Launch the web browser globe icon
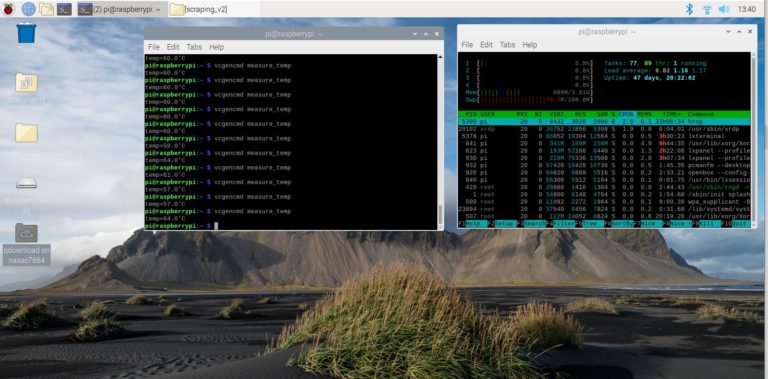This screenshot has height=379, width=768. (28, 9)
